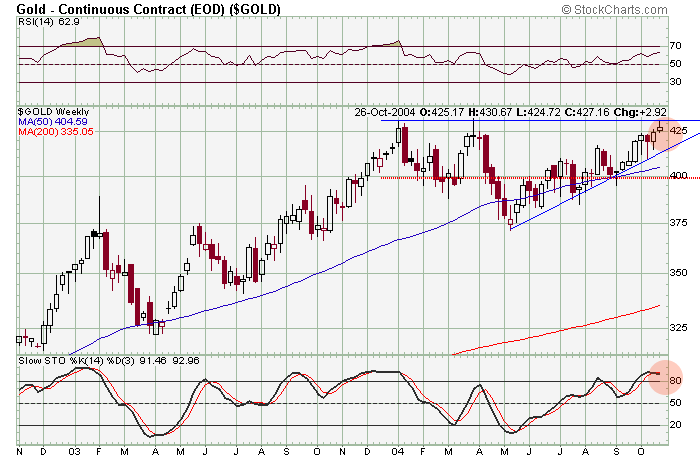Click the '03' year label on time axis
This screenshot has height=462, width=700.
[75, 452]
